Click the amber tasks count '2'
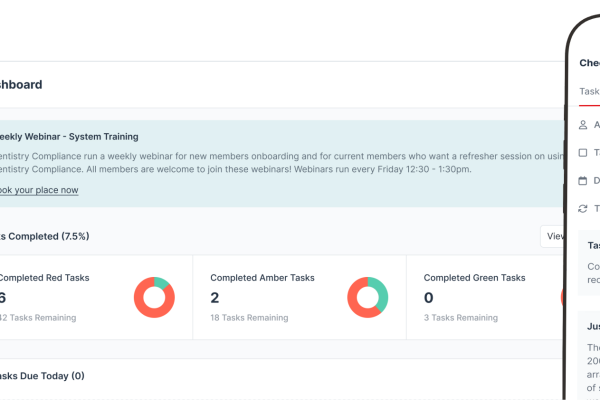This screenshot has width=600, height=400. point(215,298)
